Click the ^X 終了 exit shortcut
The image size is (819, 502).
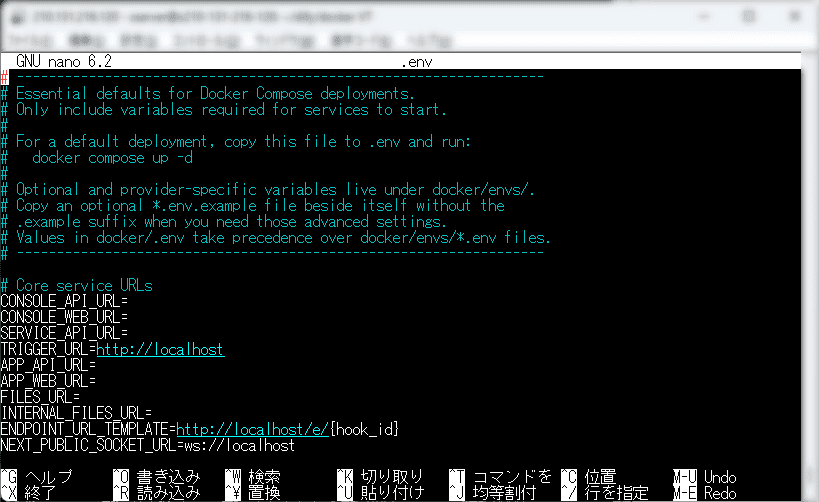point(29,493)
